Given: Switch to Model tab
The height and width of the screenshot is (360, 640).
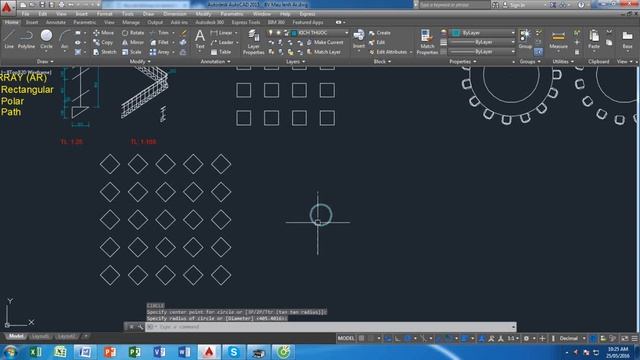Looking at the screenshot, I should coord(16,336).
